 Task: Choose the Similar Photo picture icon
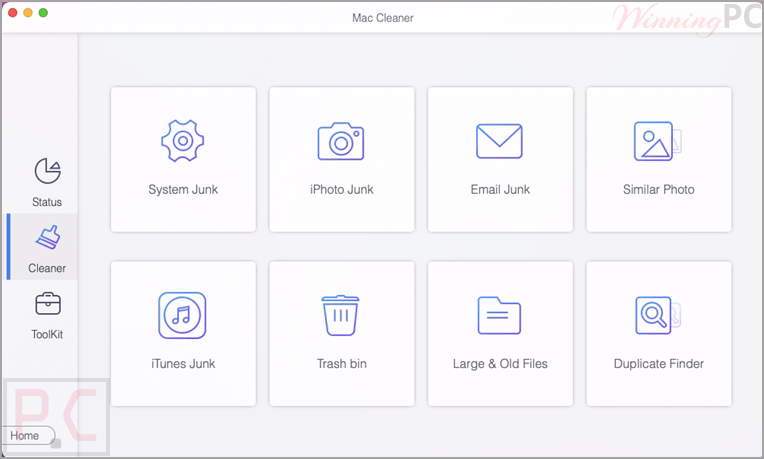(658, 141)
